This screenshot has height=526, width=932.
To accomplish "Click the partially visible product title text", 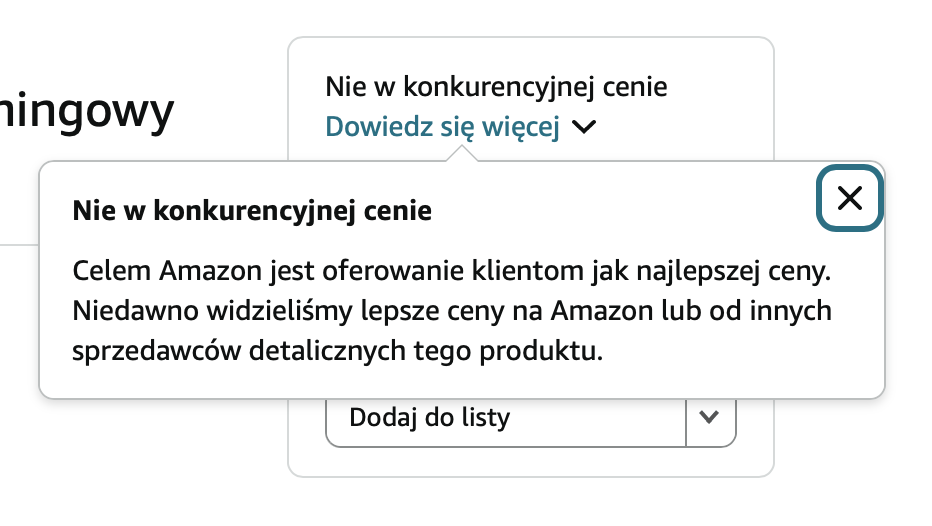I will [x=88, y=111].
